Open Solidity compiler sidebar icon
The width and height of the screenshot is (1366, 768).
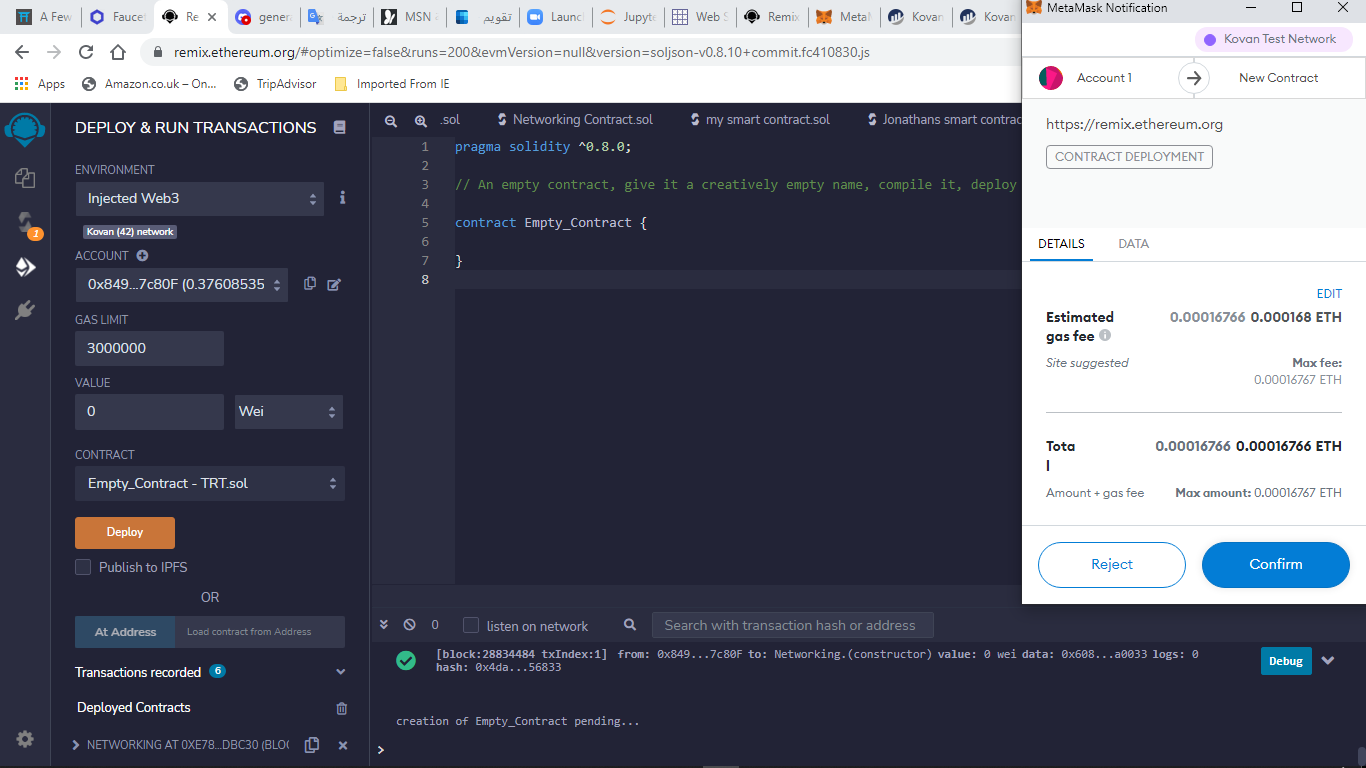tap(25, 223)
